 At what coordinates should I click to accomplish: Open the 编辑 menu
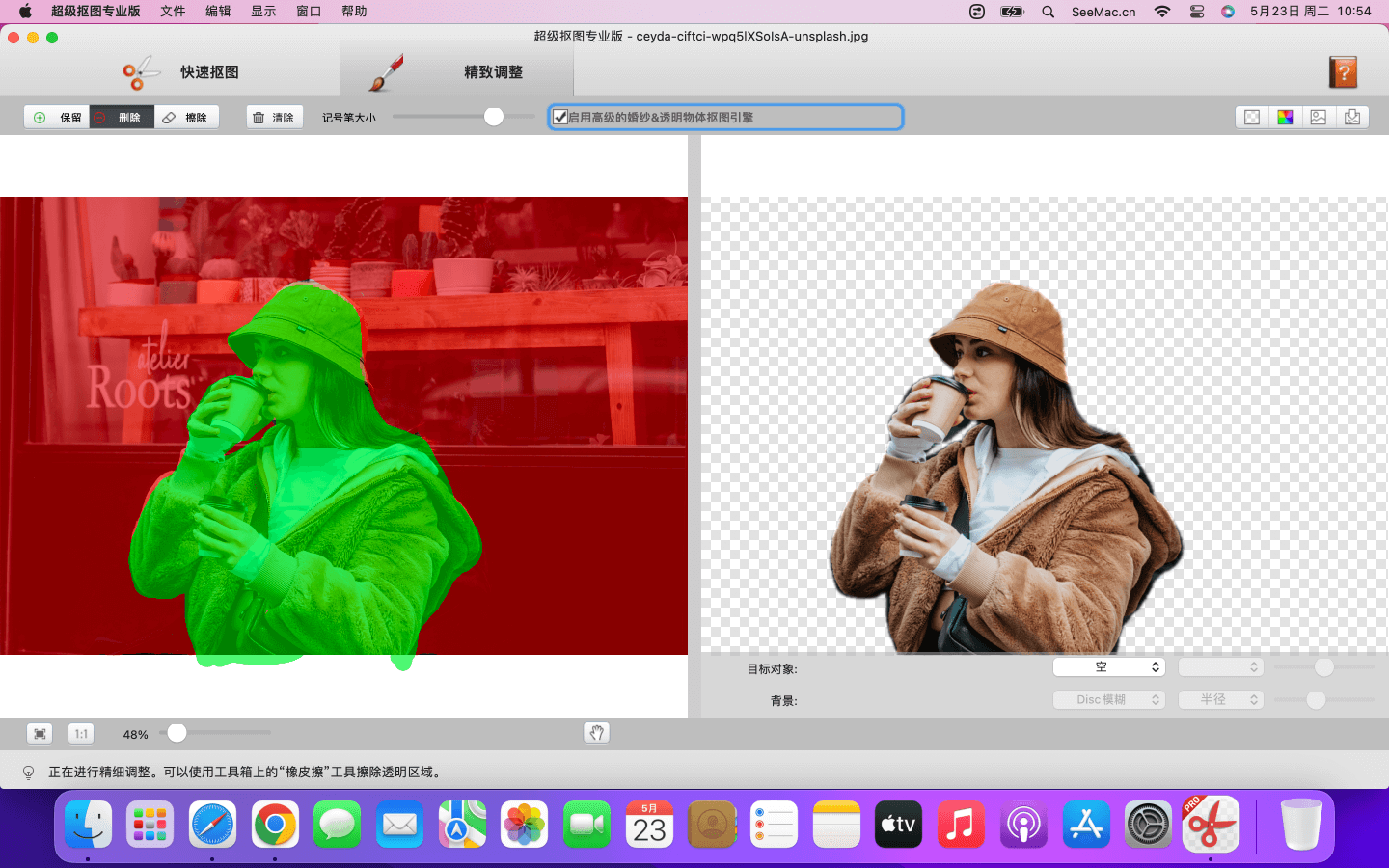(x=218, y=12)
